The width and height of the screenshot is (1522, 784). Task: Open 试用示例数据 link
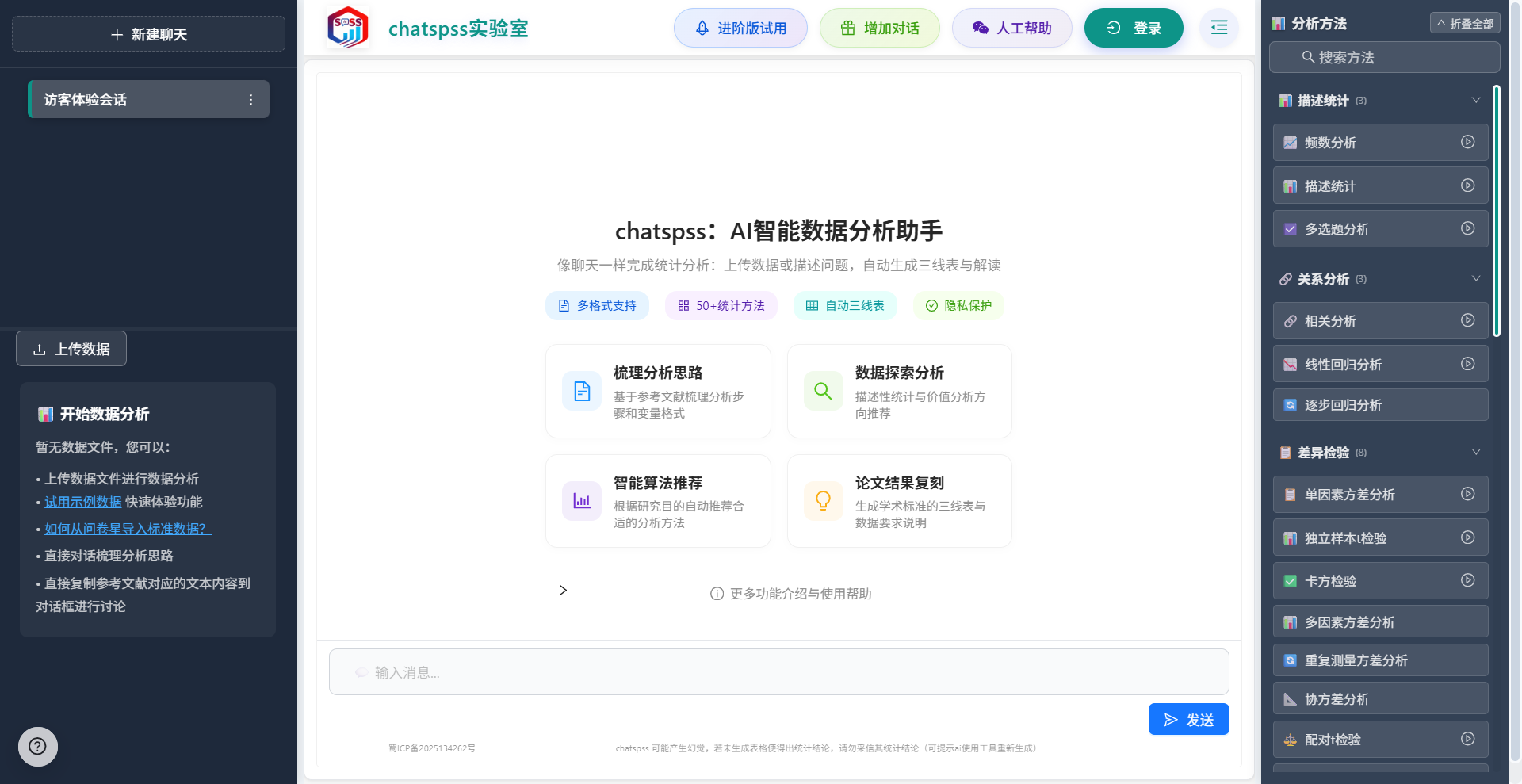tap(83, 502)
